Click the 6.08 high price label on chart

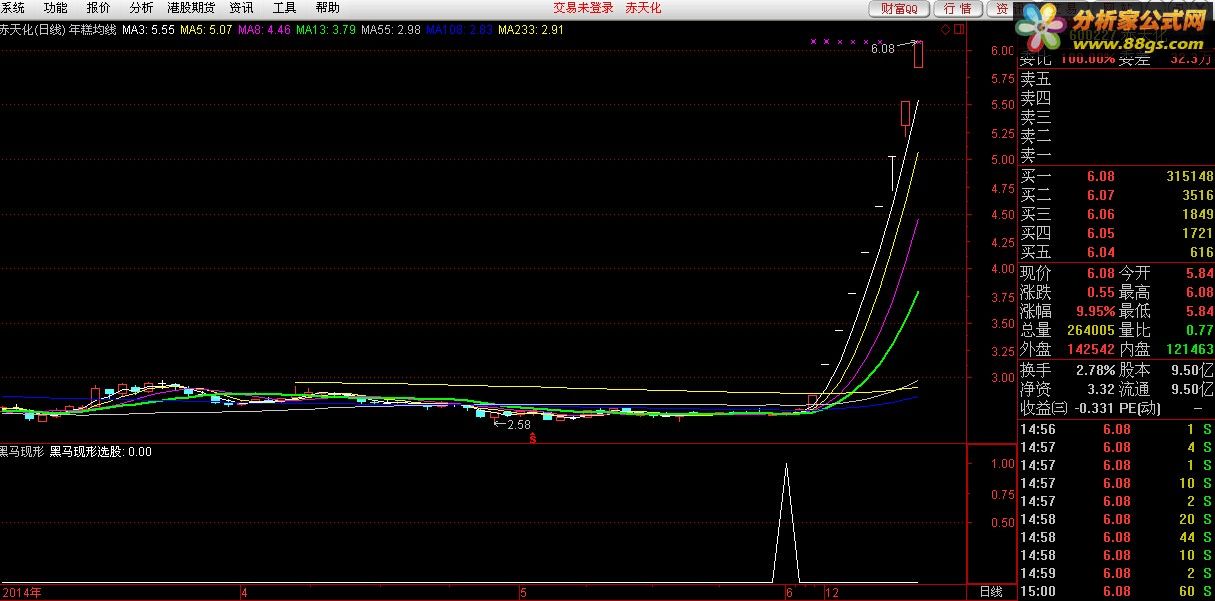883,48
